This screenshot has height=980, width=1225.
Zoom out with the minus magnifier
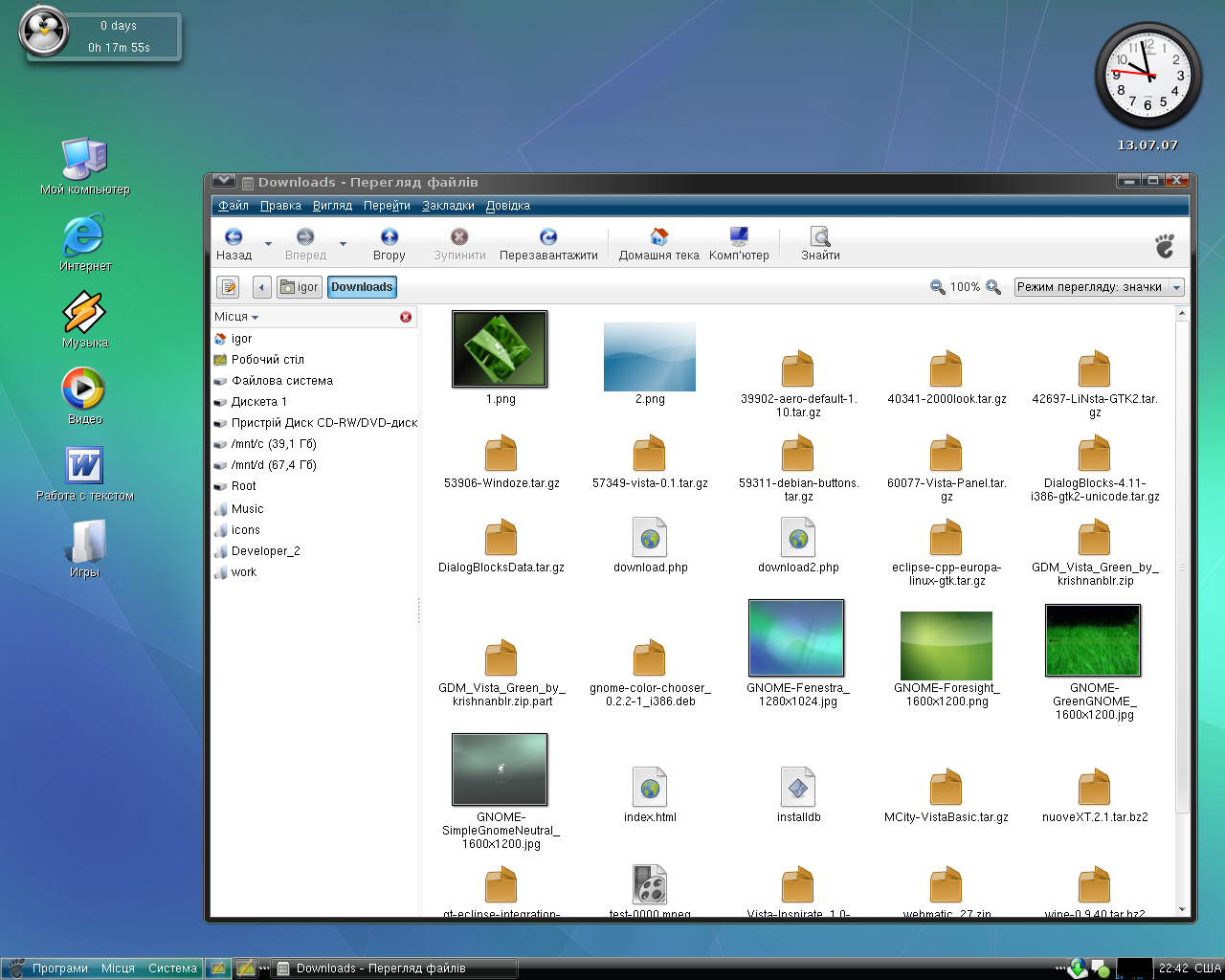937,287
